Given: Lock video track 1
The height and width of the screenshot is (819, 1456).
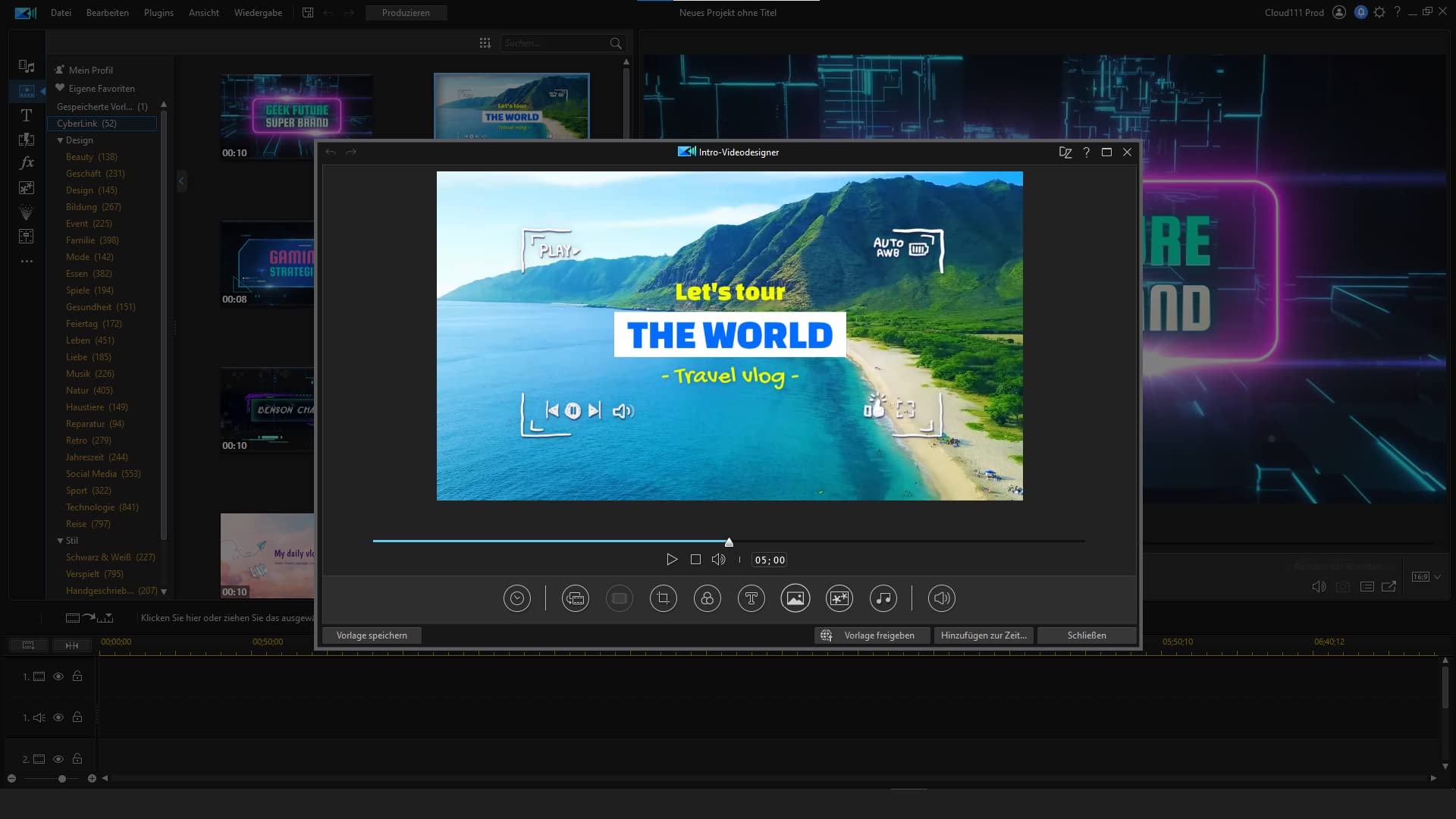Looking at the screenshot, I should click(77, 676).
